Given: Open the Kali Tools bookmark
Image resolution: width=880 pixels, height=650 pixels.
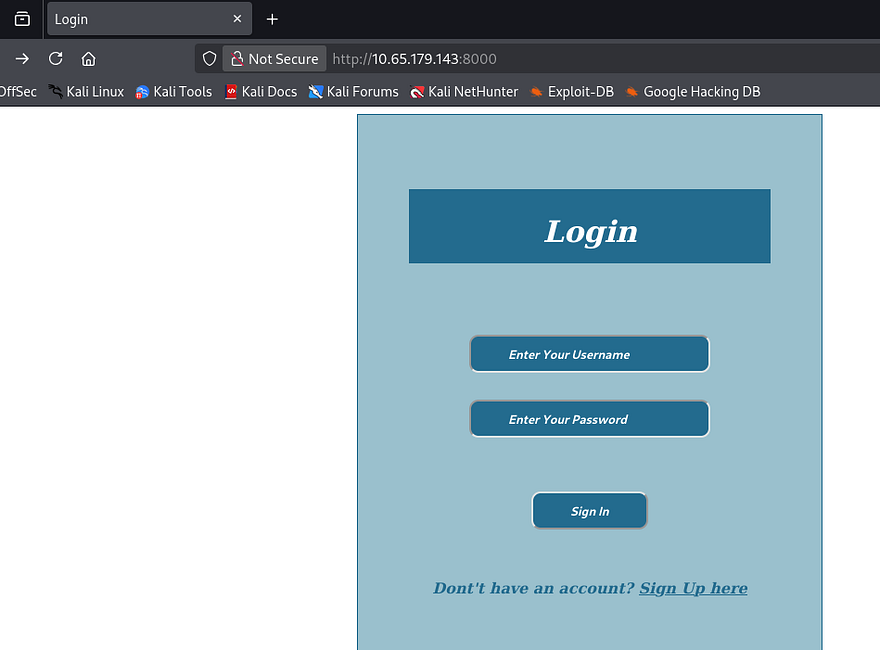Looking at the screenshot, I should (x=174, y=92).
